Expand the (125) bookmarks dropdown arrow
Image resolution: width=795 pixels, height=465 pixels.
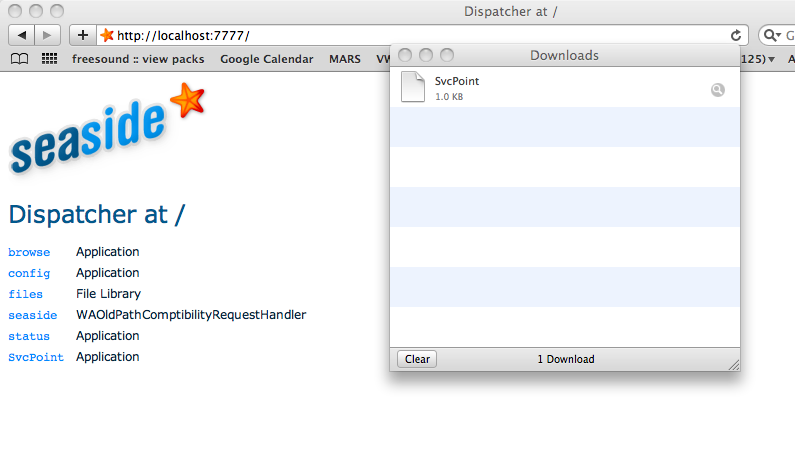coord(771,59)
